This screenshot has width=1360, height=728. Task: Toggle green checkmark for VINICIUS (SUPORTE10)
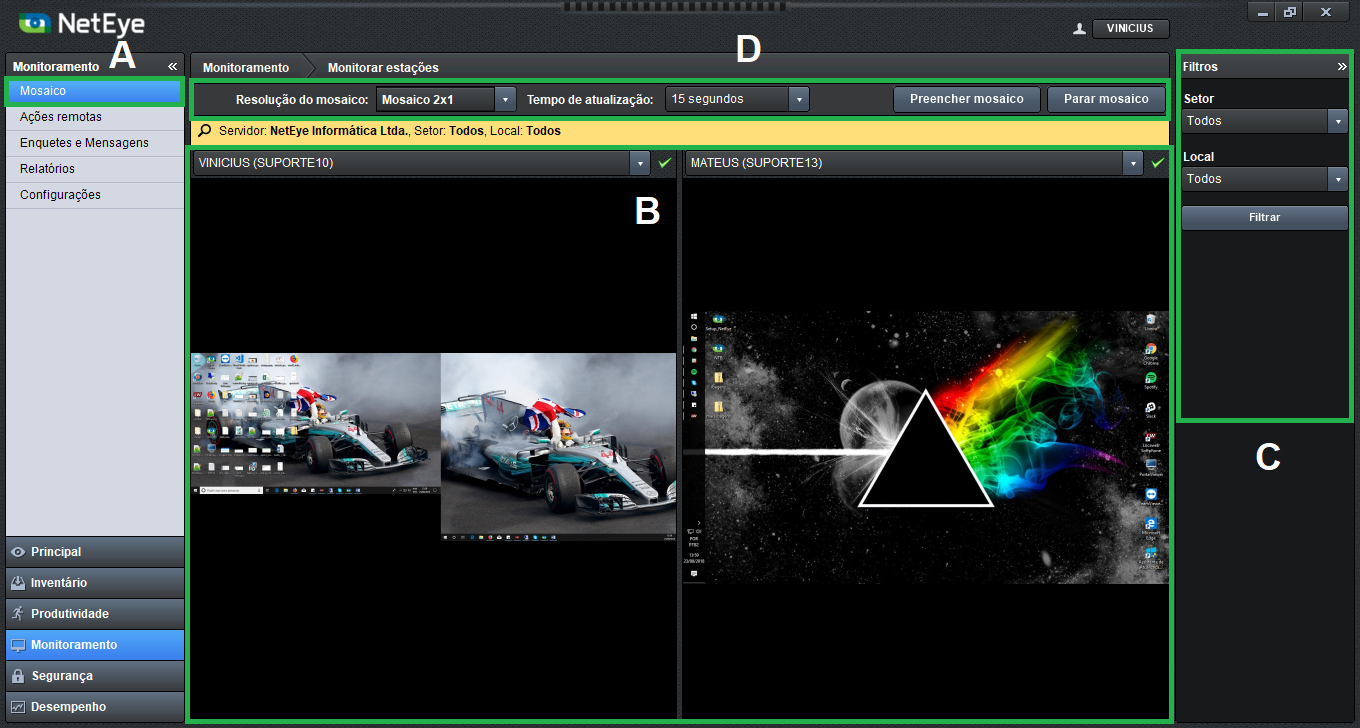665,163
